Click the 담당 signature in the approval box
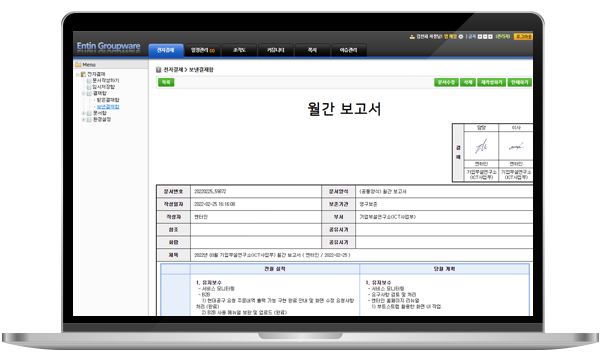600x360 pixels. pyautogui.click(x=481, y=146)
